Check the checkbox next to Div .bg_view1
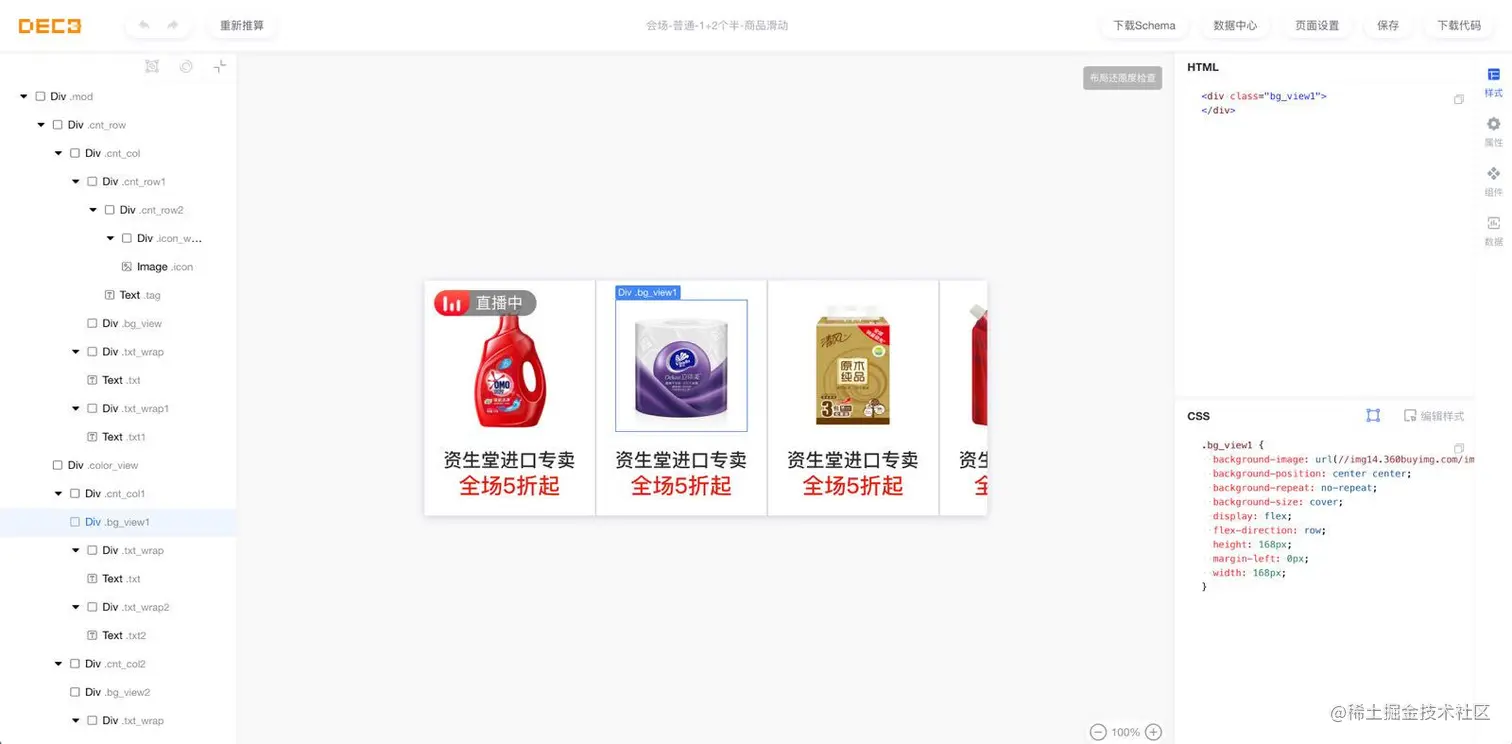This screenshot has height=744, width=1512. pos(74,521)
